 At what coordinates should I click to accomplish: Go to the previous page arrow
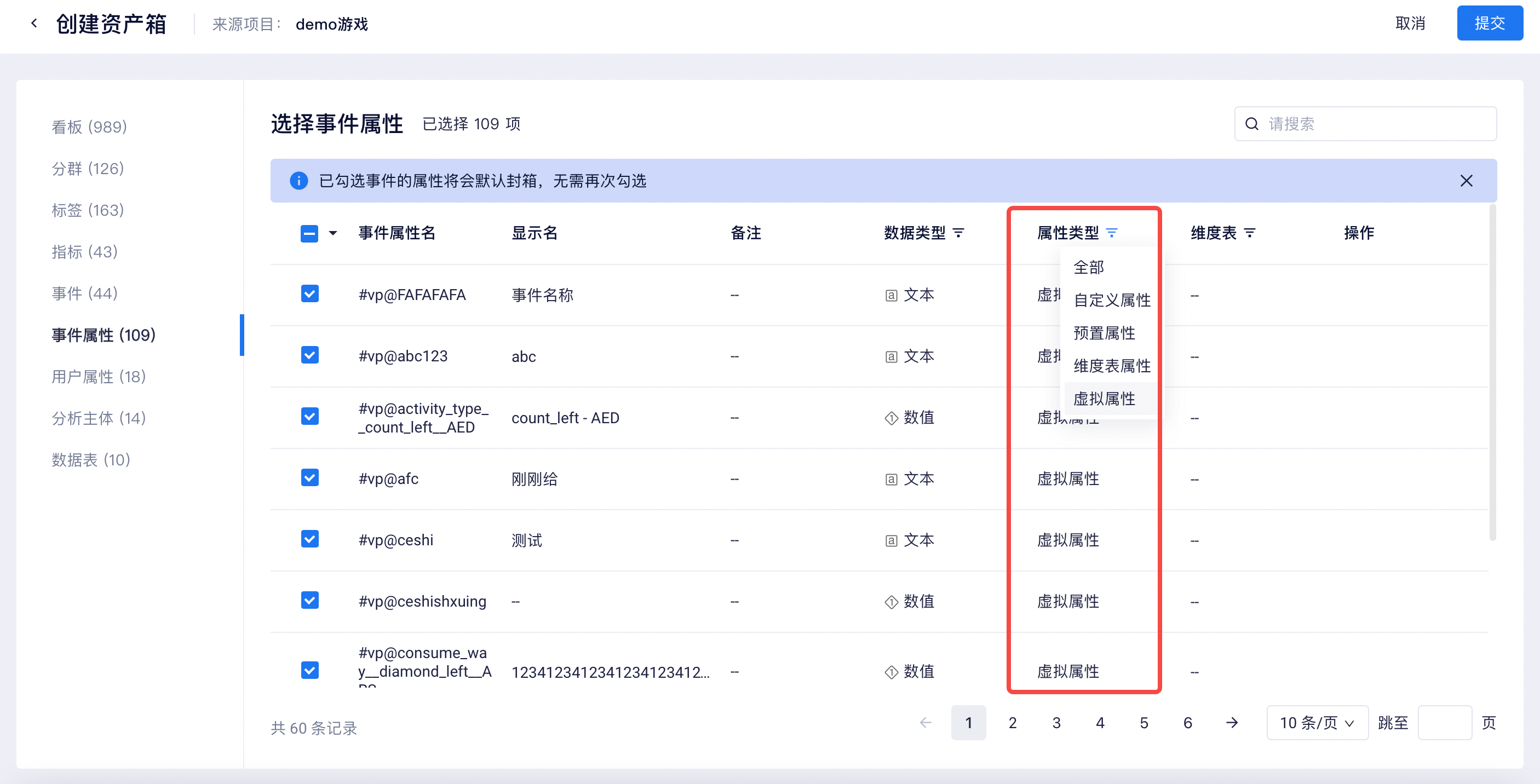926,723
